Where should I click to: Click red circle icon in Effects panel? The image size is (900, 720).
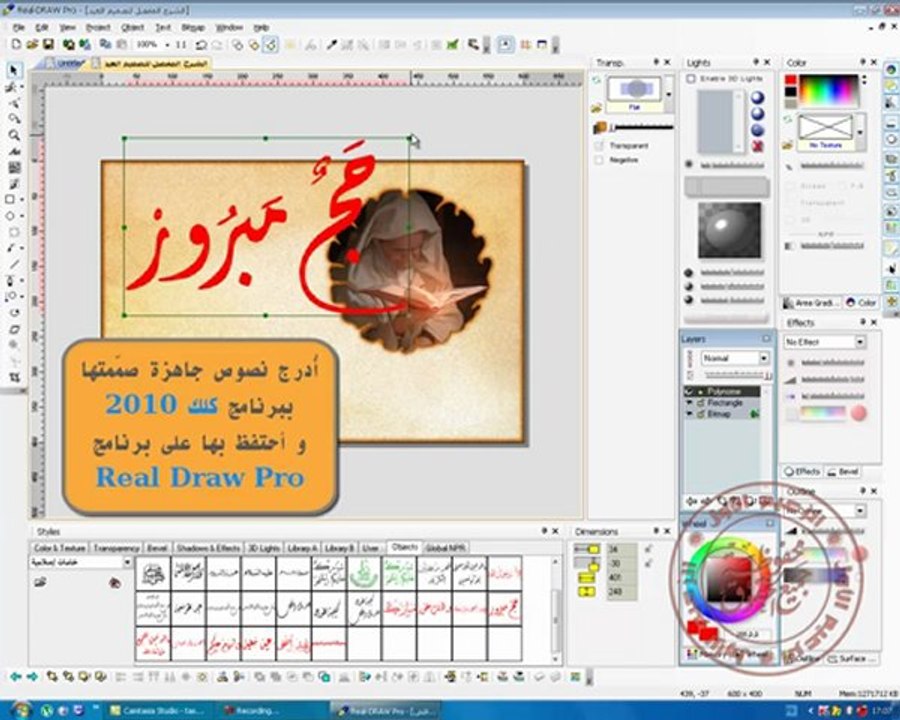858,413
